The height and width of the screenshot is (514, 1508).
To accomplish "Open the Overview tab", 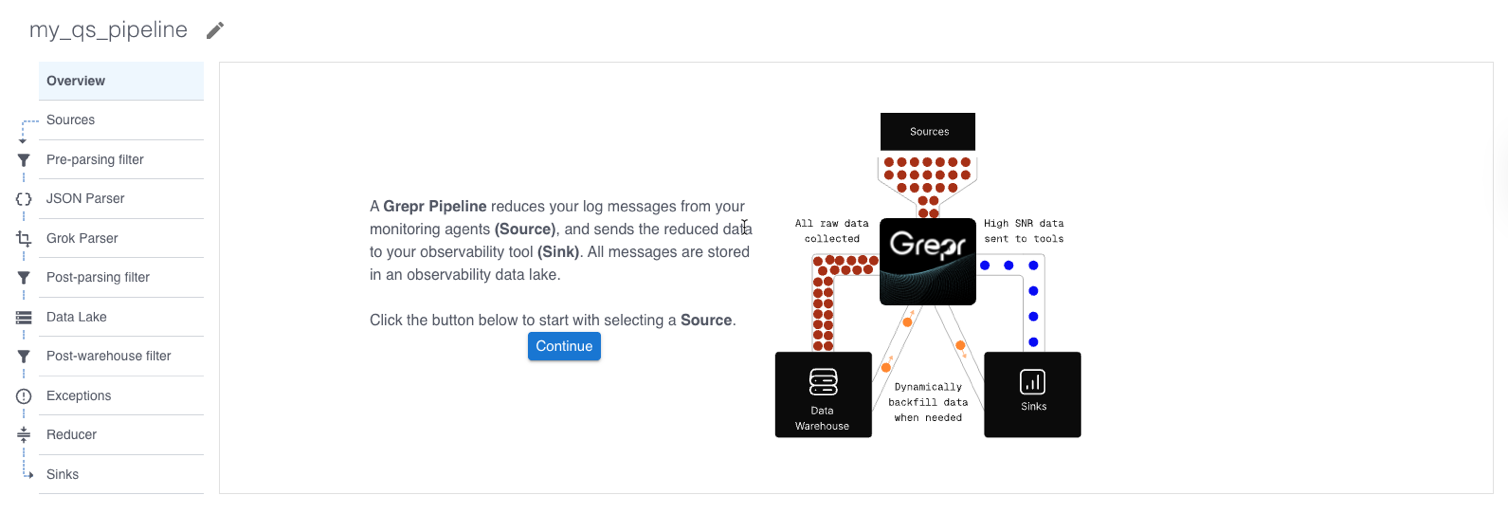I will pyautogui.click(x=121, y=81).
